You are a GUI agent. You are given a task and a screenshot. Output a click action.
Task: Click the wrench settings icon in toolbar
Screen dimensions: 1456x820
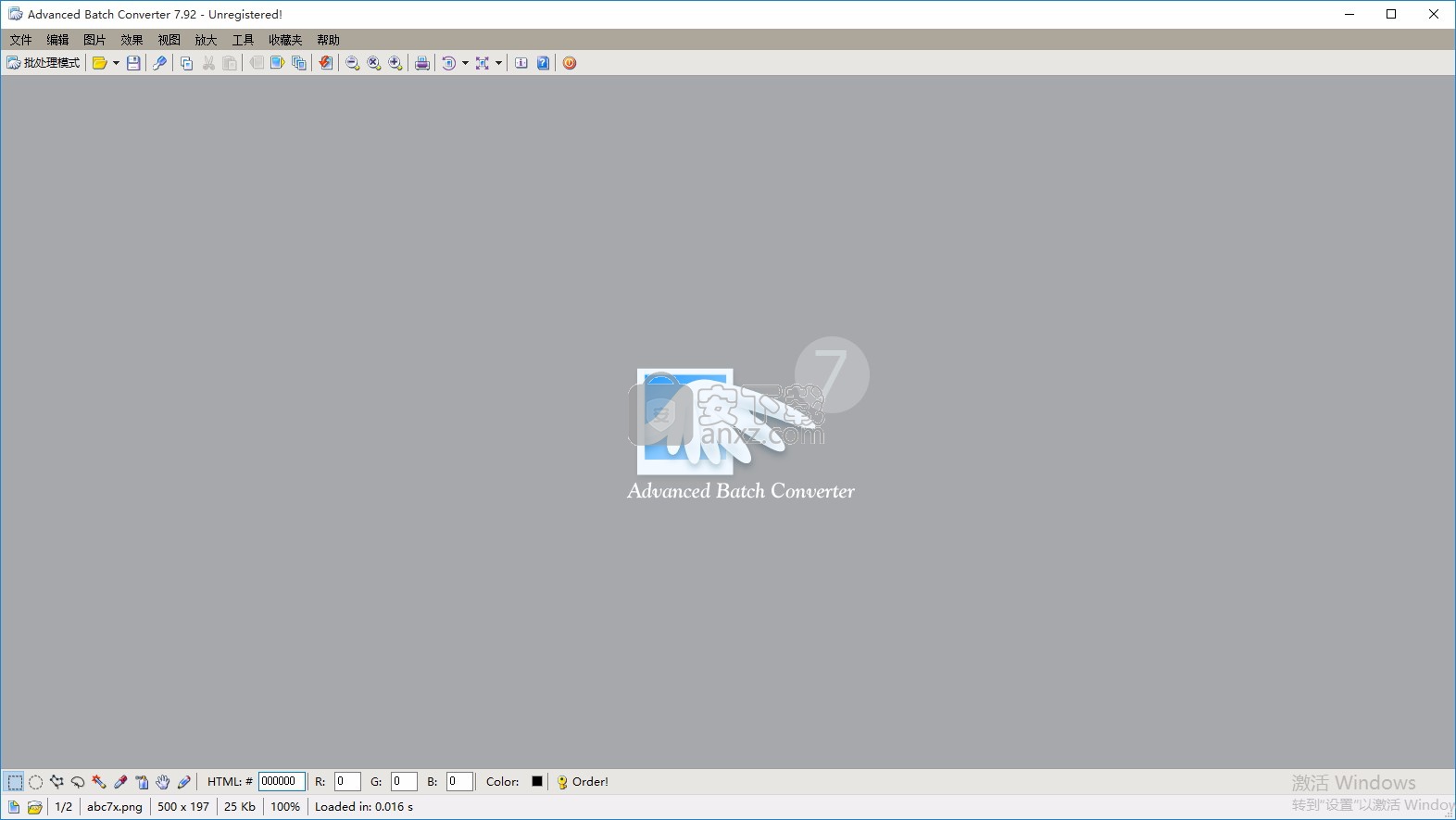(159, 63)
